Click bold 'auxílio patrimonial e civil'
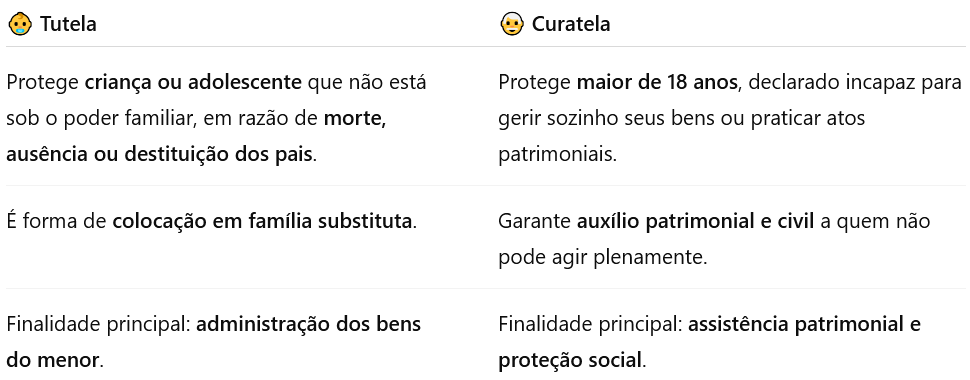 695,221
